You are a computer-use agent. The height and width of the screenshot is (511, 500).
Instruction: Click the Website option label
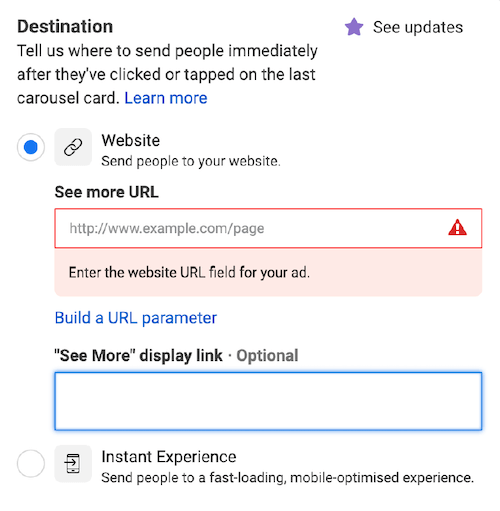pyautogui.click(x=131, y=140)
